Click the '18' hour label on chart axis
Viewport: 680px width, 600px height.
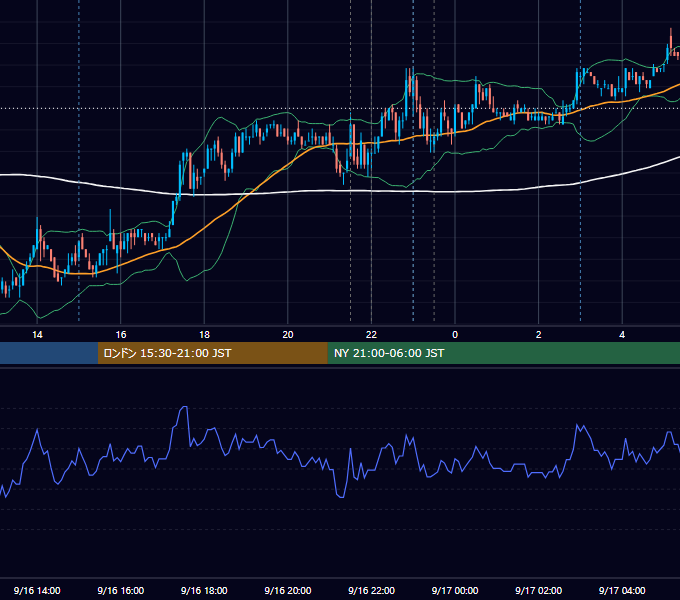coord(204,335)
